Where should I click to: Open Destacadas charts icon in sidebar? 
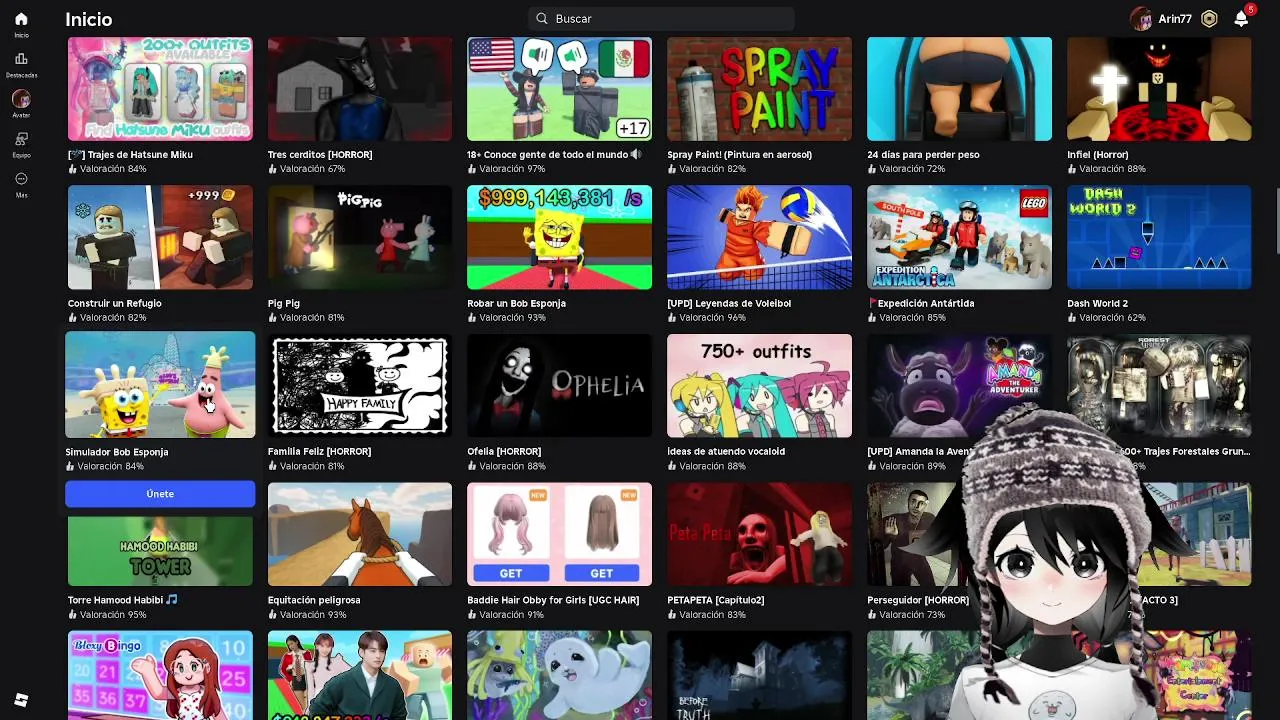coord(21,59)
